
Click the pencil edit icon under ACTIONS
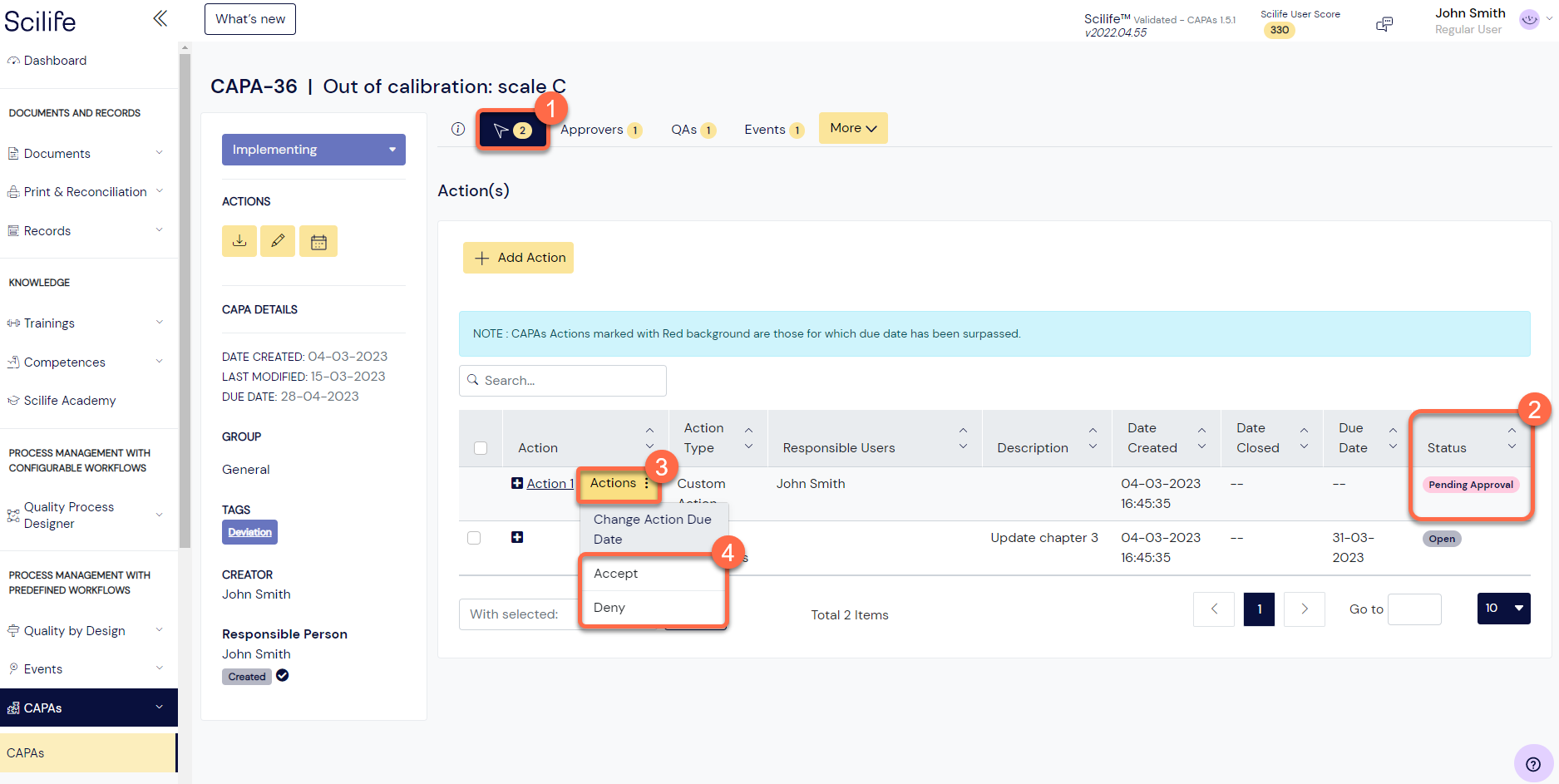coord(278,241)
